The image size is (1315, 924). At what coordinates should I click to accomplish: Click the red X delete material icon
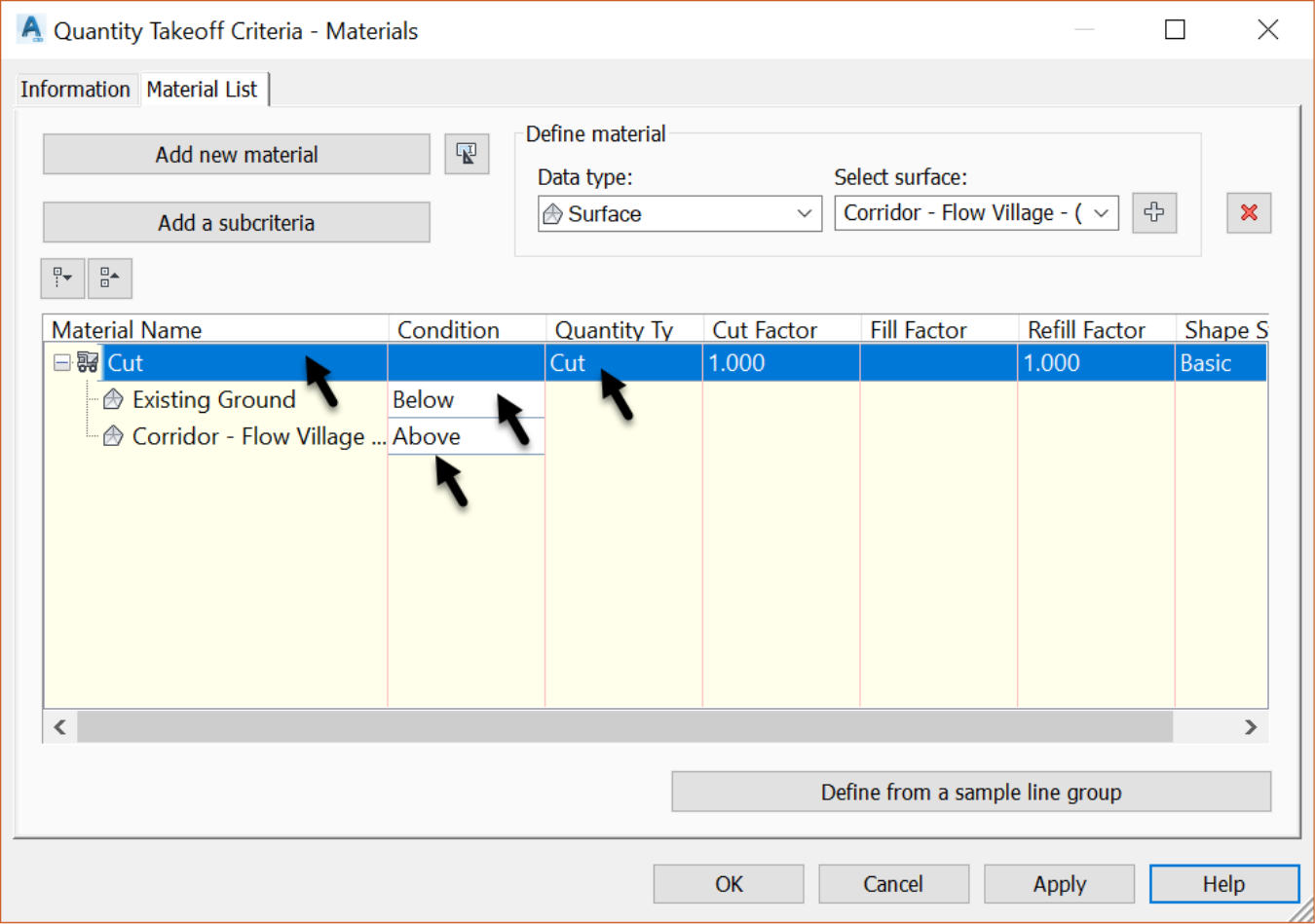(x=1249, y=212)
